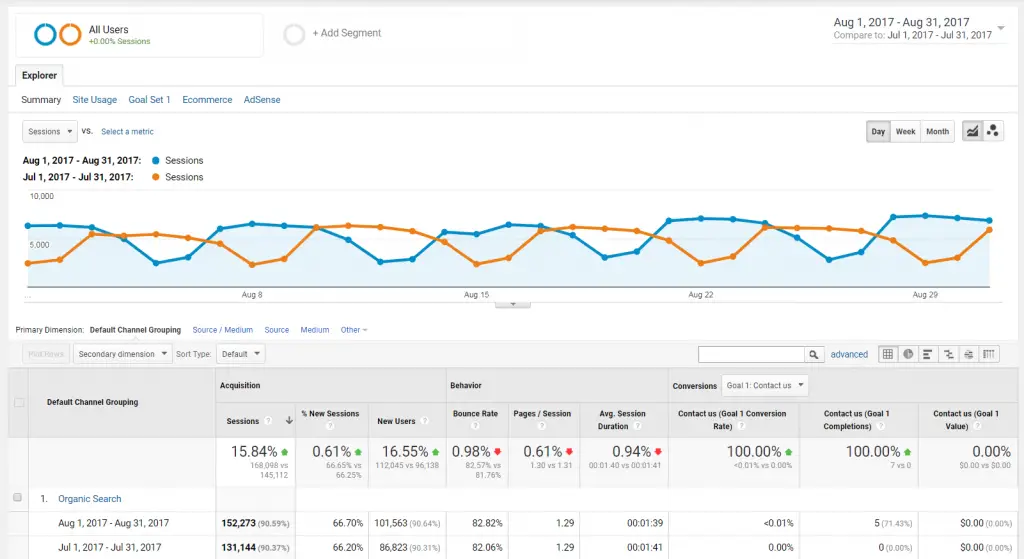Open help icon under Pages / Session
Image resolution: width=1024 pixels, height=559 pixels.
pos(541,426)
